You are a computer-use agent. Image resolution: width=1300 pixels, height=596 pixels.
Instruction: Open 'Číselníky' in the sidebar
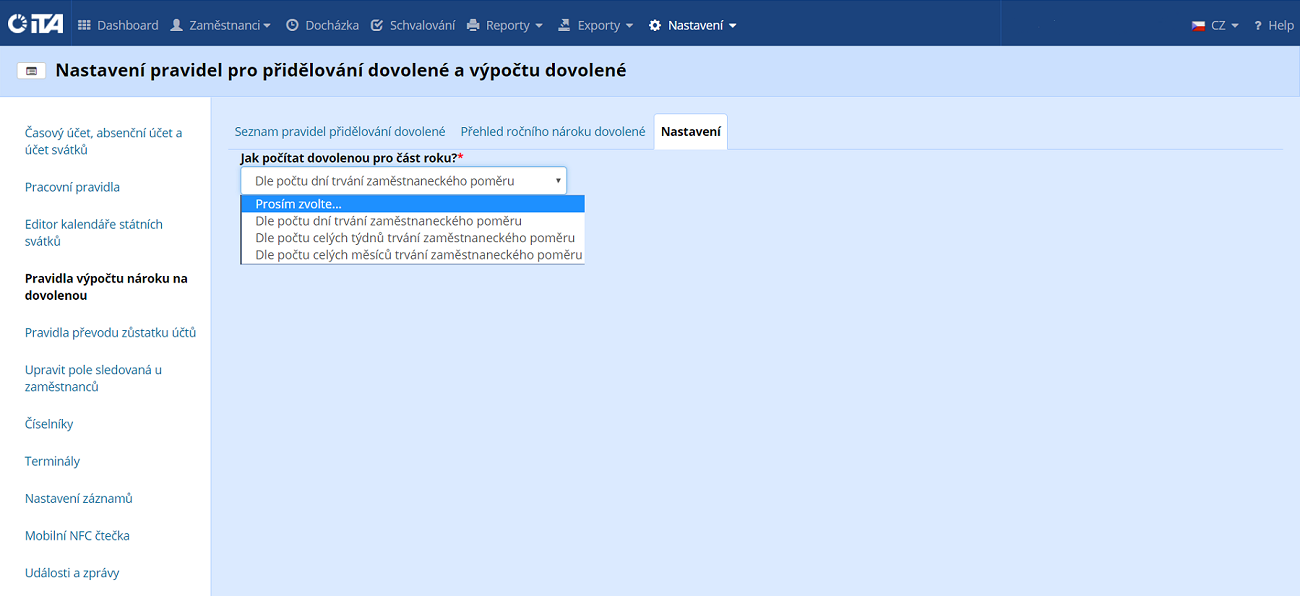(49, 424)
